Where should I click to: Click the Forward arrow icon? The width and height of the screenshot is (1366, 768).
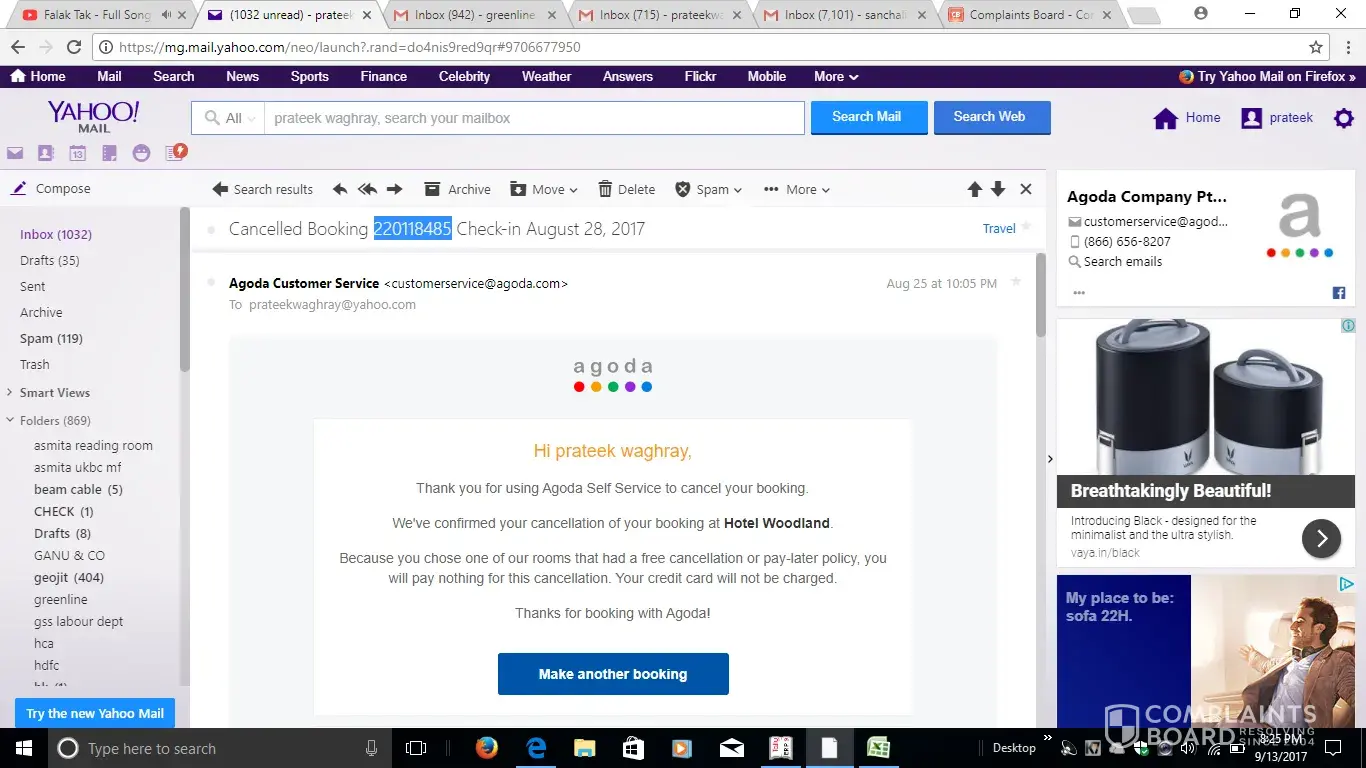[394, 189]
